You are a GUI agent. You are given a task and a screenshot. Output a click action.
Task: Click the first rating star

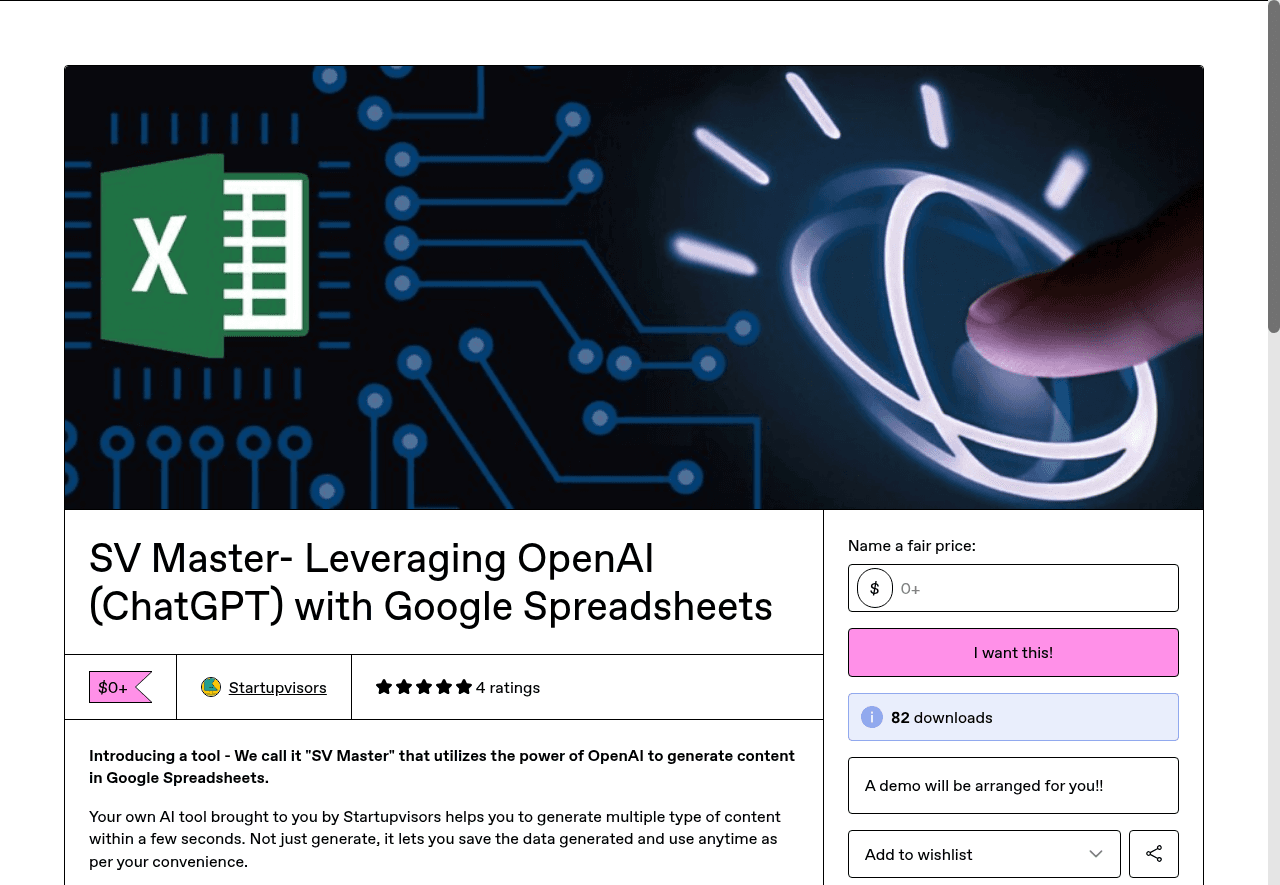[384, 687]
